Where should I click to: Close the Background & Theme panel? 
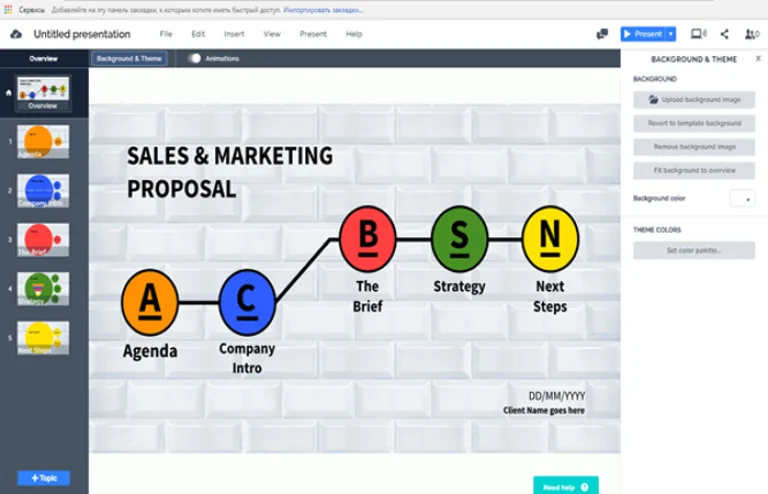click(758, 58)
